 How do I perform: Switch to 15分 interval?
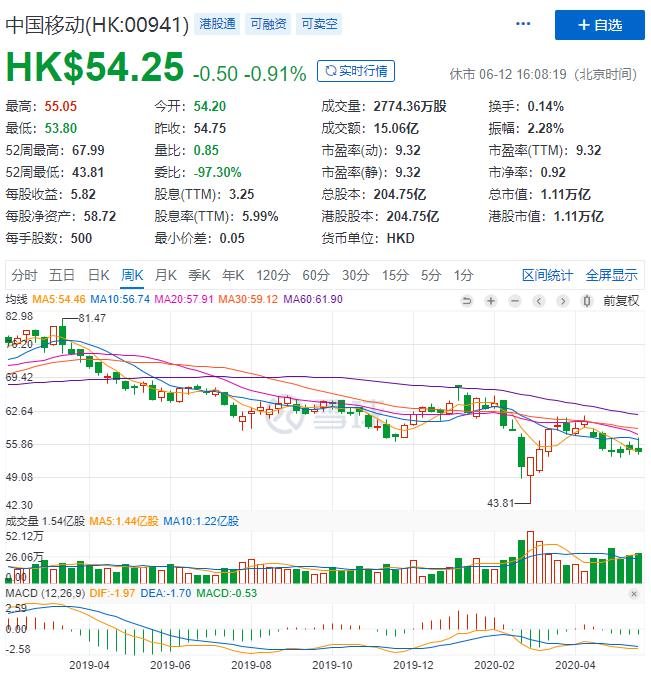[x=395, y=275]
